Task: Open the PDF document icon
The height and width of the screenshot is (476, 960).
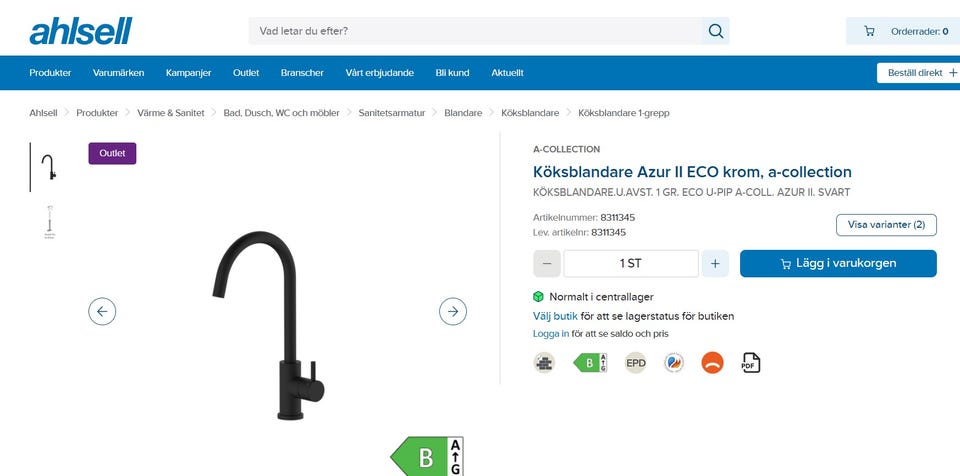Action: [x=751, y=363]
